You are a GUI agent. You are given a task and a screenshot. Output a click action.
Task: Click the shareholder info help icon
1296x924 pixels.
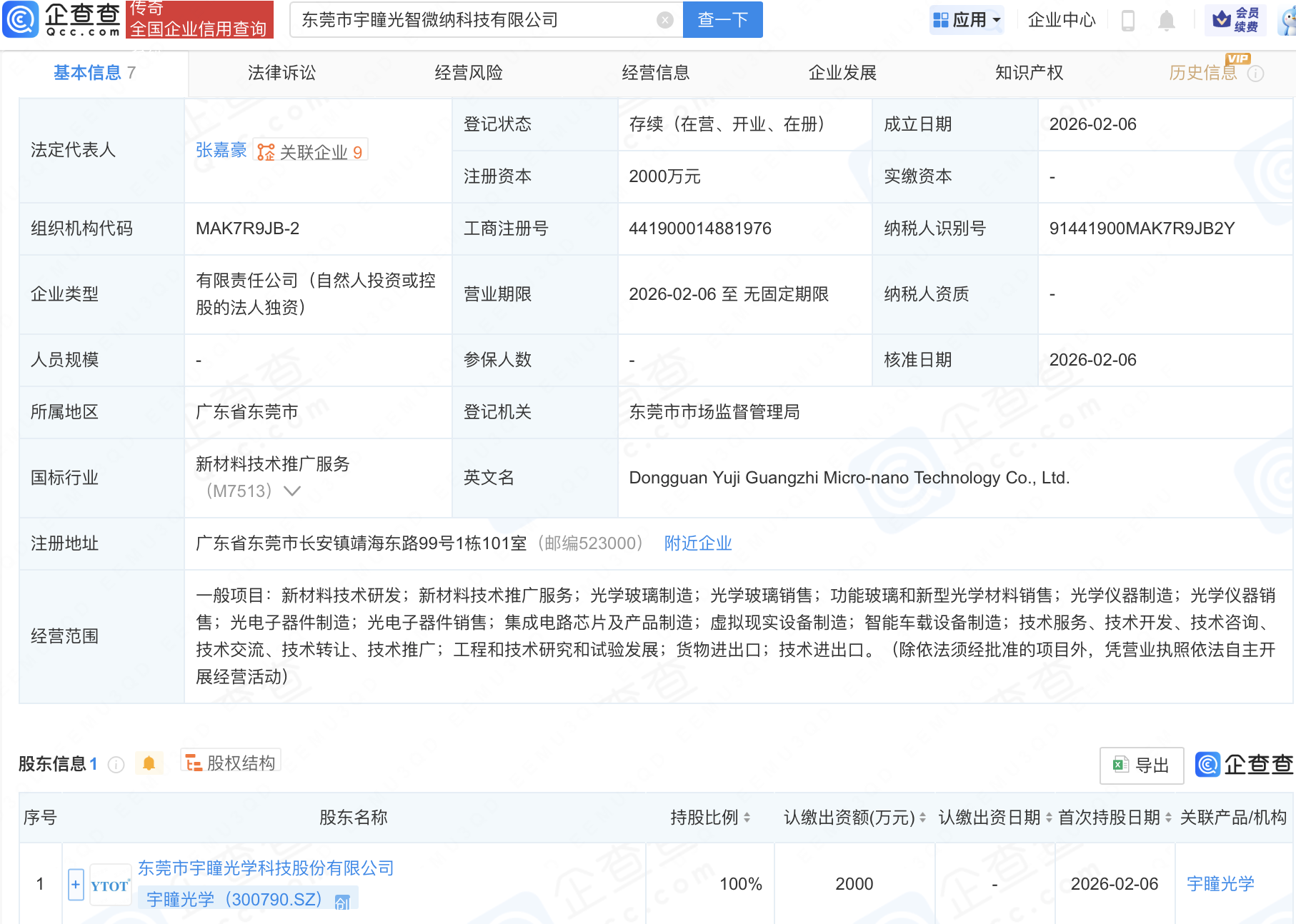(116, 765)
